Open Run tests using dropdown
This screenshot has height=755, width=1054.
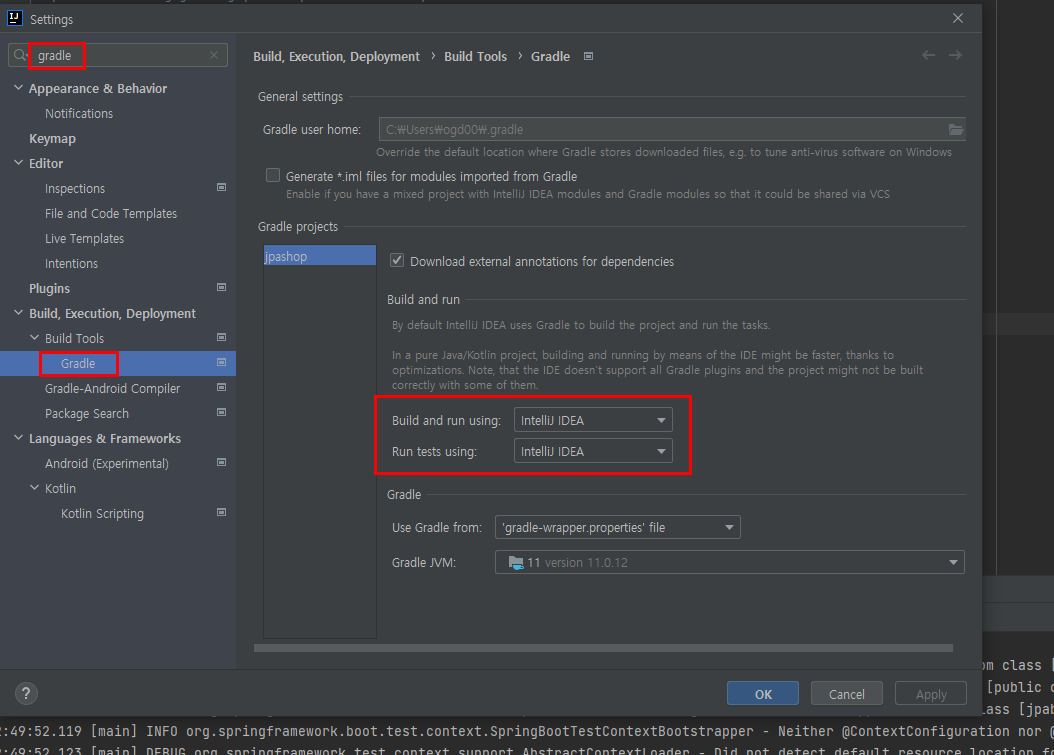click(x=593, y=451)
